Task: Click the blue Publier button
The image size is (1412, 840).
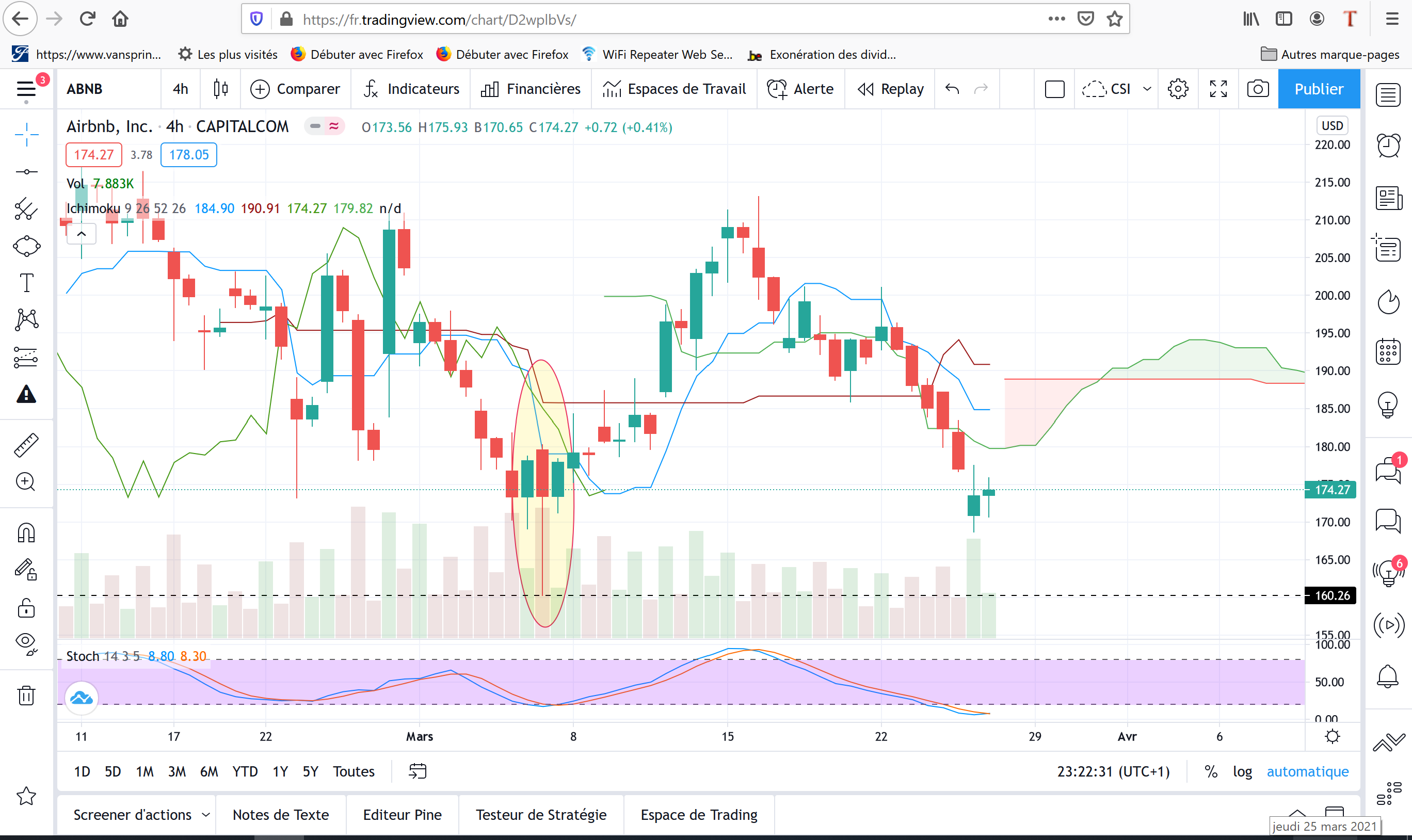Action: 1319,89
